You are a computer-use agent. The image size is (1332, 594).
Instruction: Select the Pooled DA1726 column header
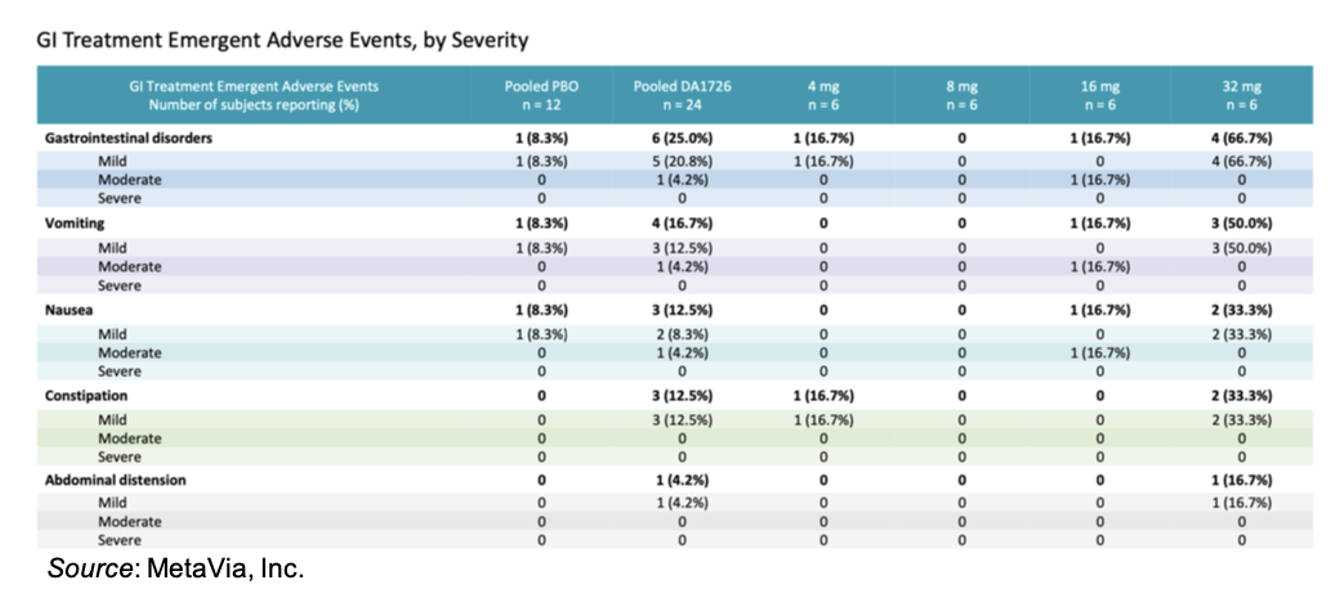682,95
